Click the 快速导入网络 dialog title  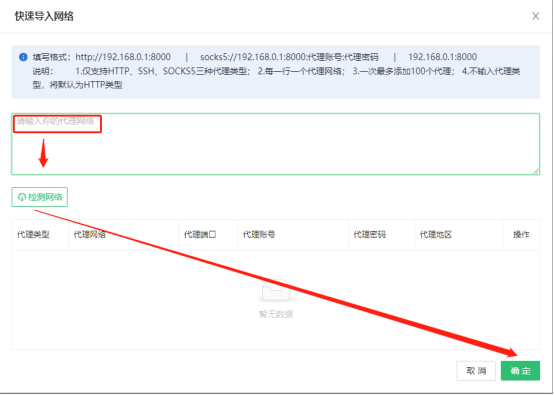click(x=44, y=16)
